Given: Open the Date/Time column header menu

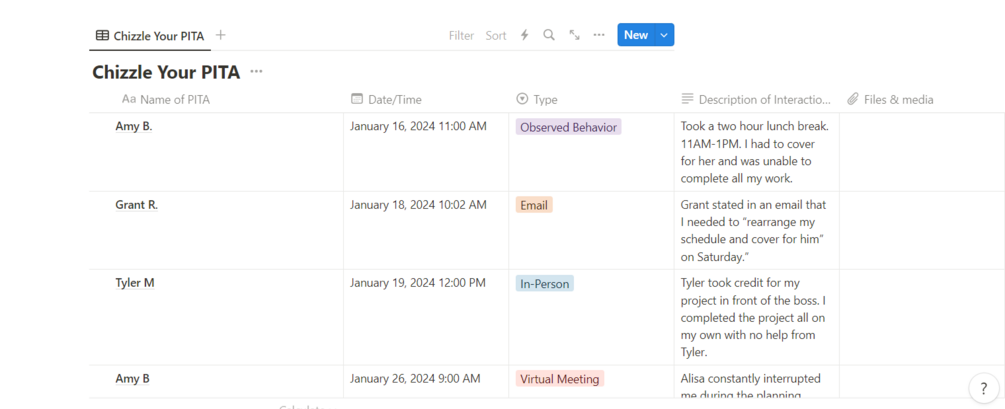Looking at the screenshot, I should tap(395, 100).
